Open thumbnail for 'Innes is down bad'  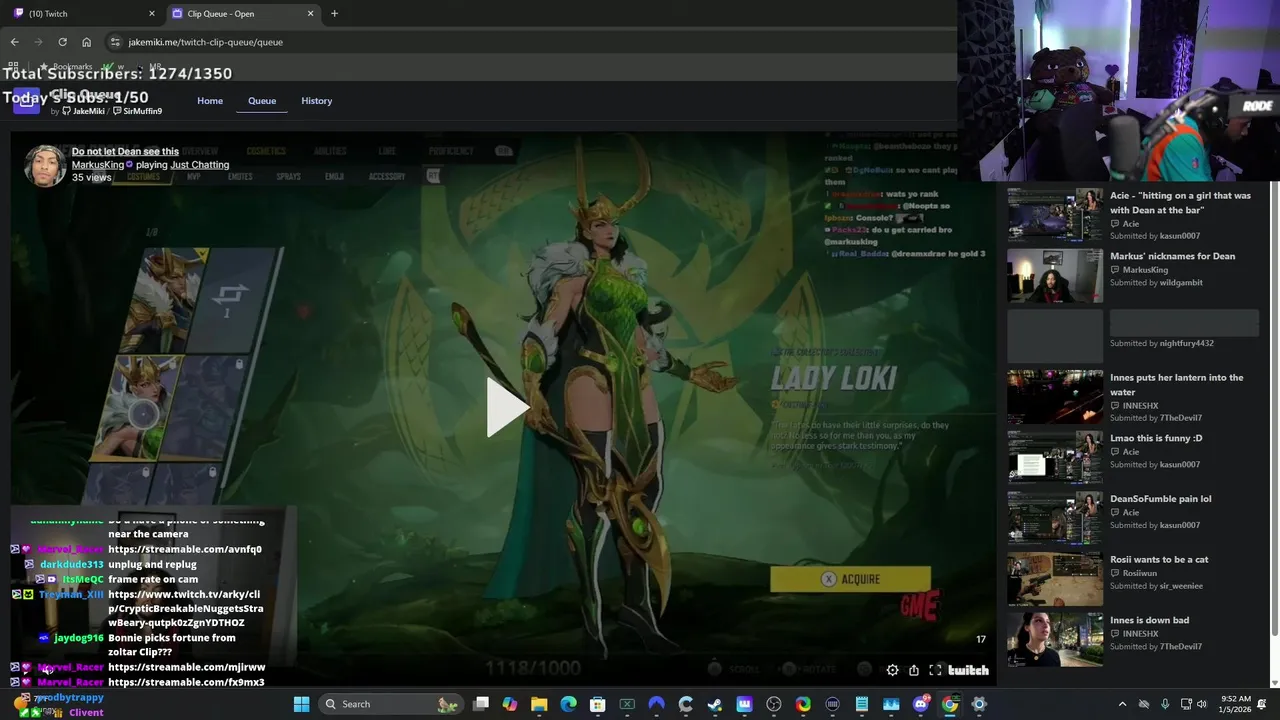1055,640
